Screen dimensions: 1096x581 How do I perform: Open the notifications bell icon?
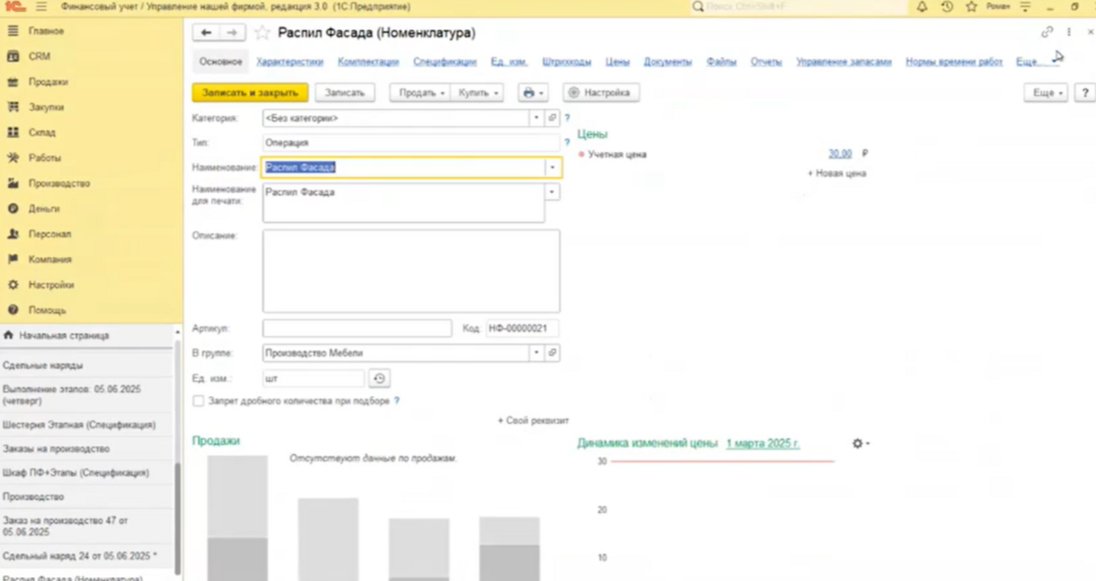922,7
